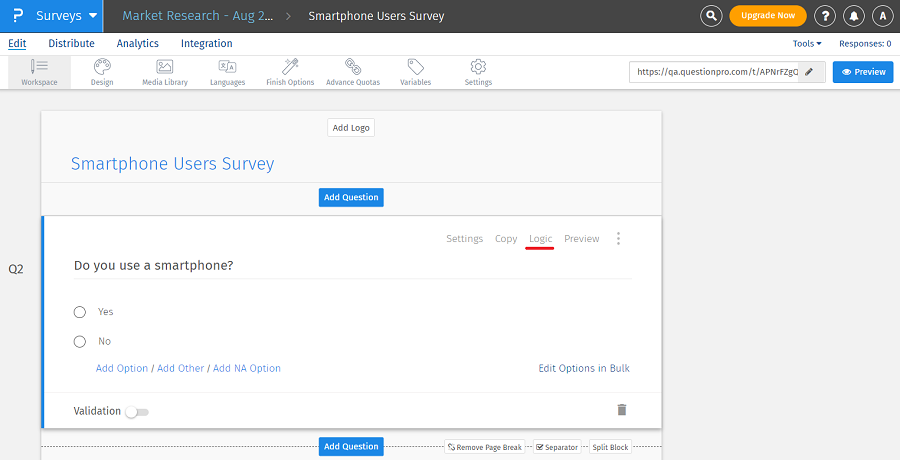Enable the Validation toggle
900x460 pixels.
[x=136, y=412]
